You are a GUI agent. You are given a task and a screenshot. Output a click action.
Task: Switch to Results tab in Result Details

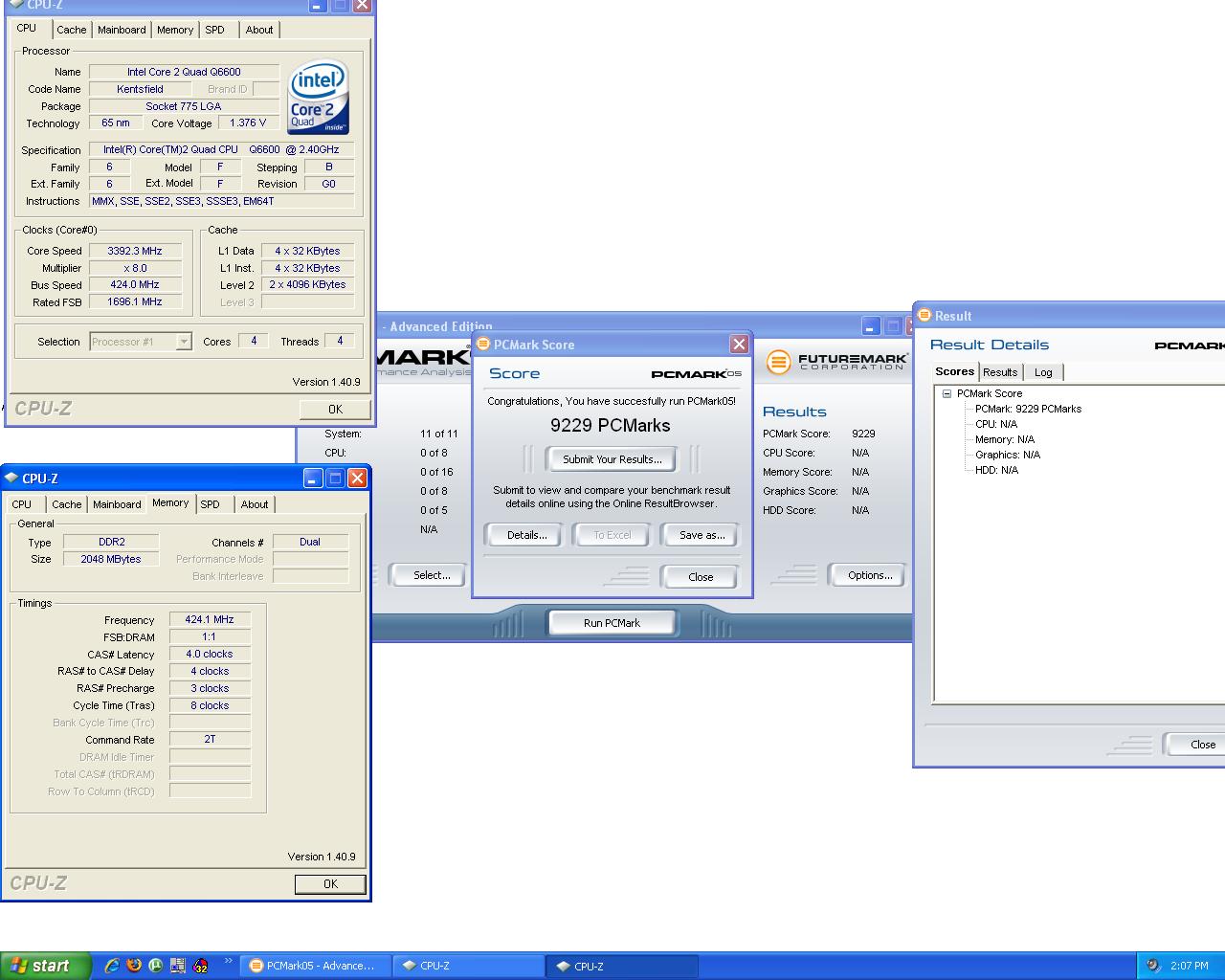coord(1000,372)
